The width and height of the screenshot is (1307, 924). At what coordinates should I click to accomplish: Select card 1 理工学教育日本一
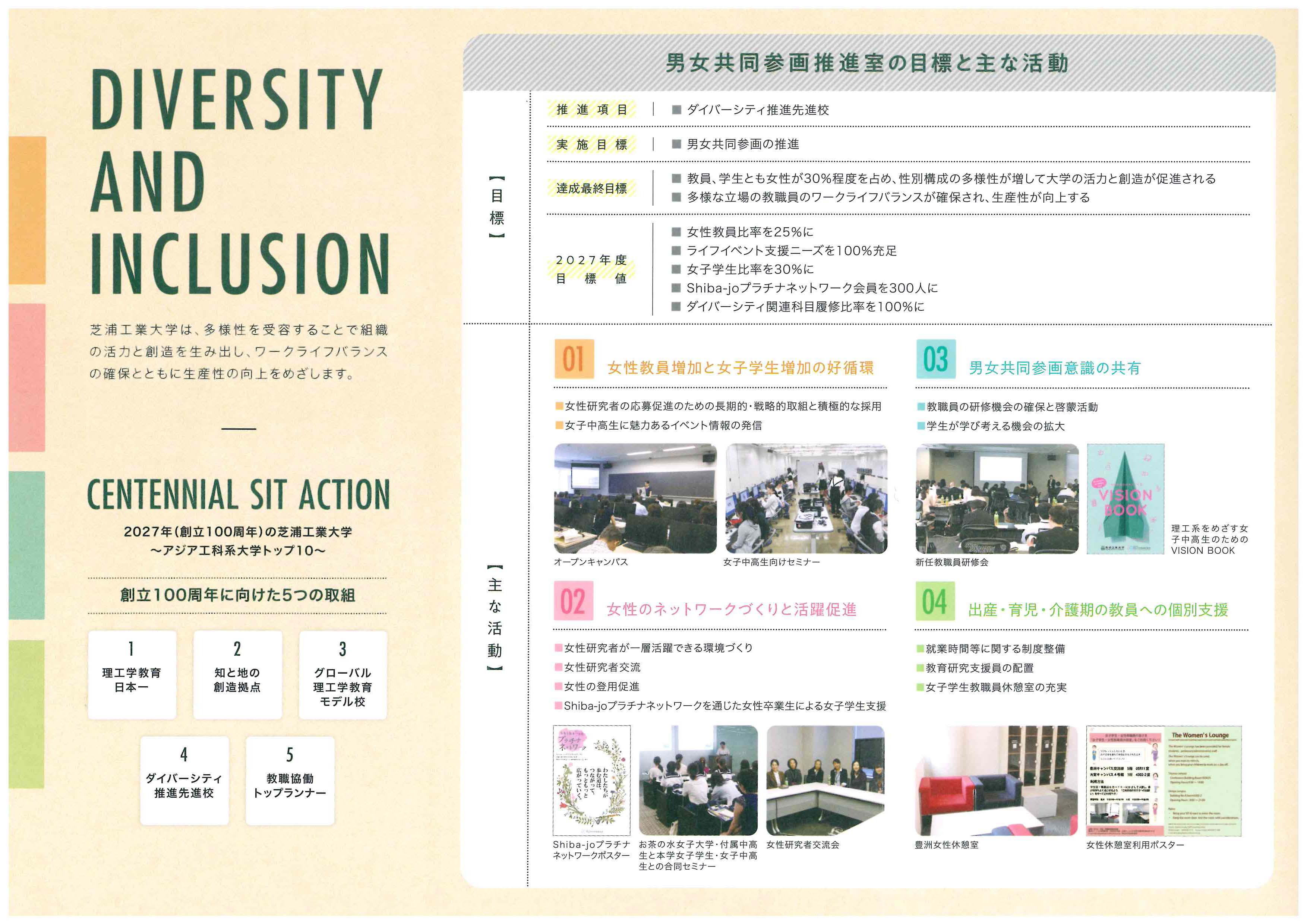click(132, 675)
